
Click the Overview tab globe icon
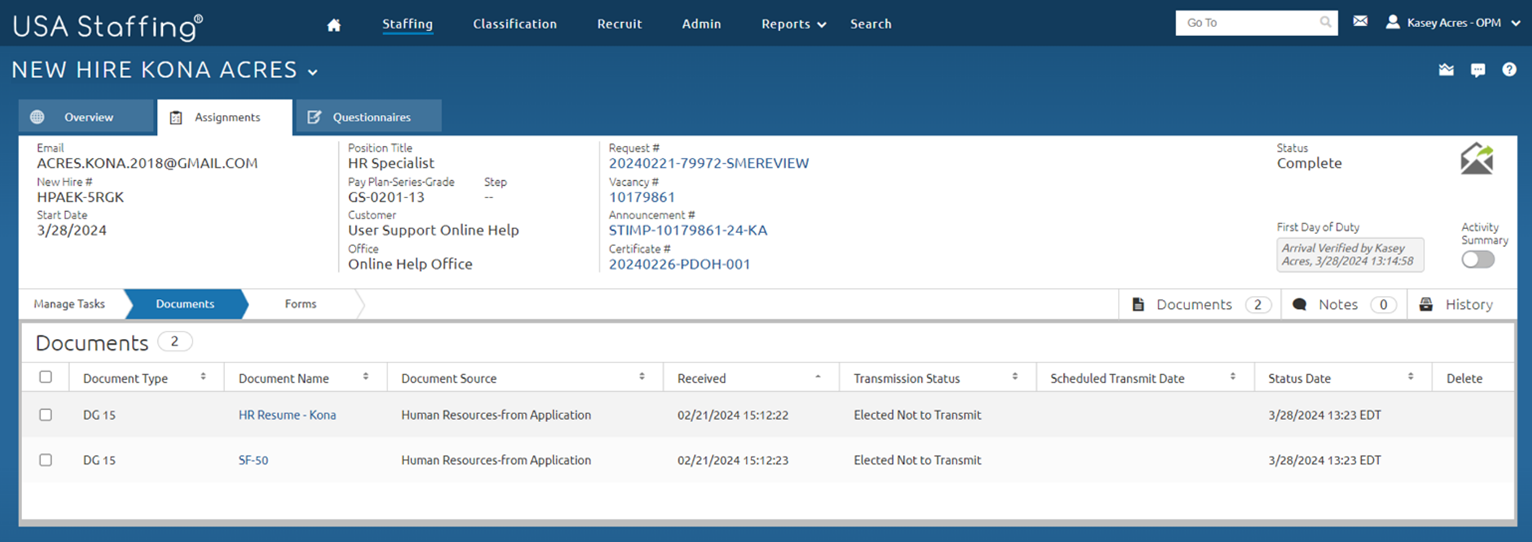[x=38, y=117]
